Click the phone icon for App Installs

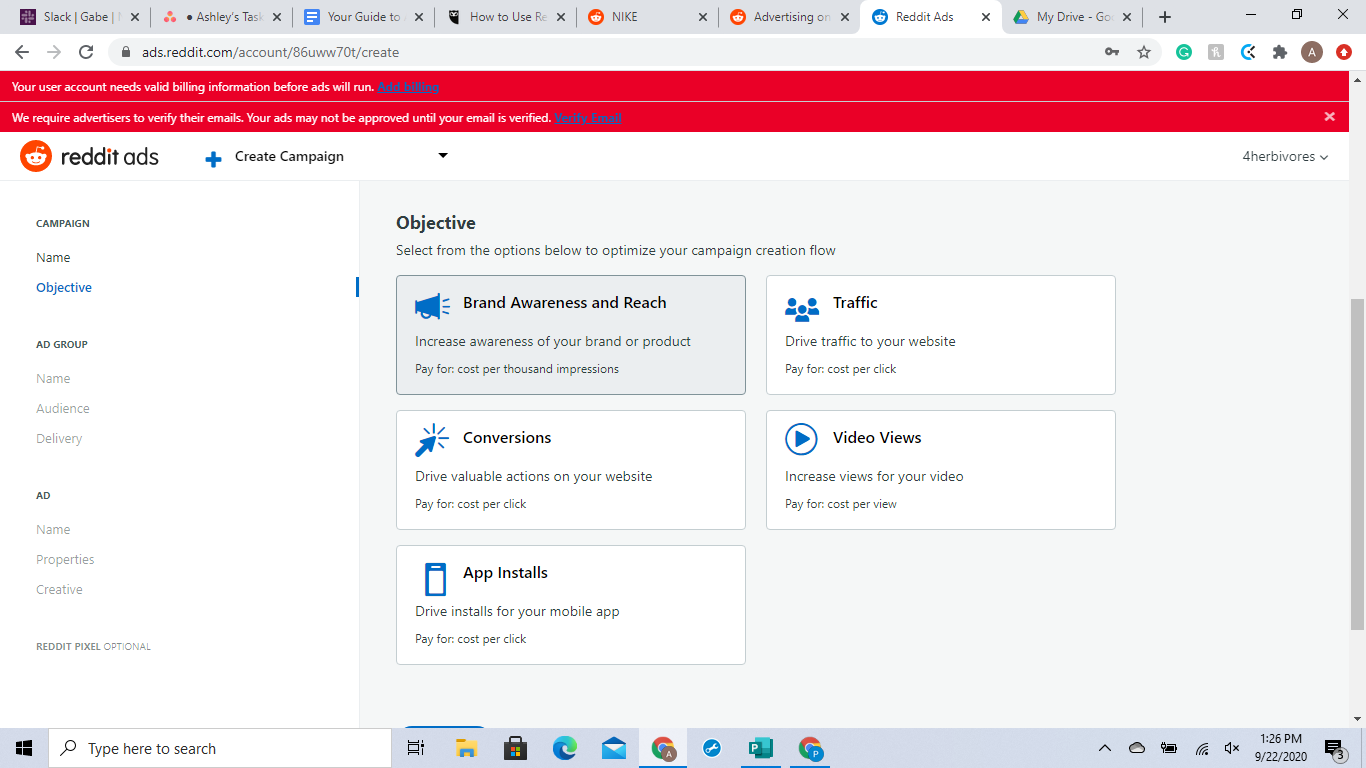(x=435, y=579)
